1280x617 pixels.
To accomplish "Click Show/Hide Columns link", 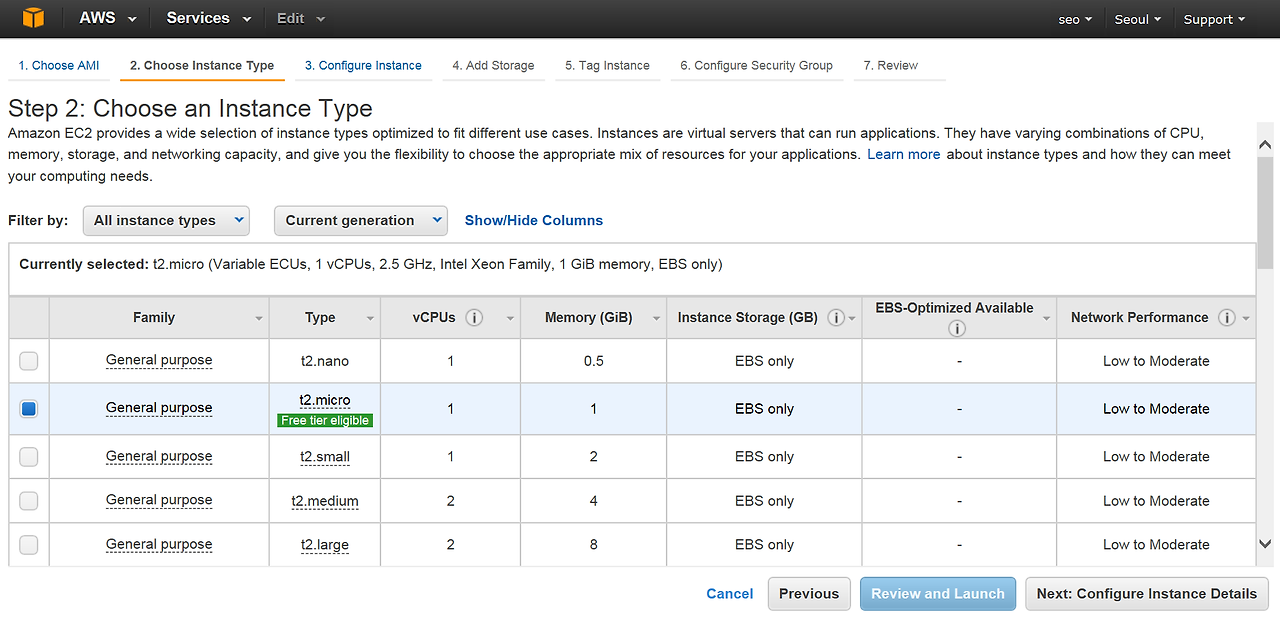I will [534, 221].
